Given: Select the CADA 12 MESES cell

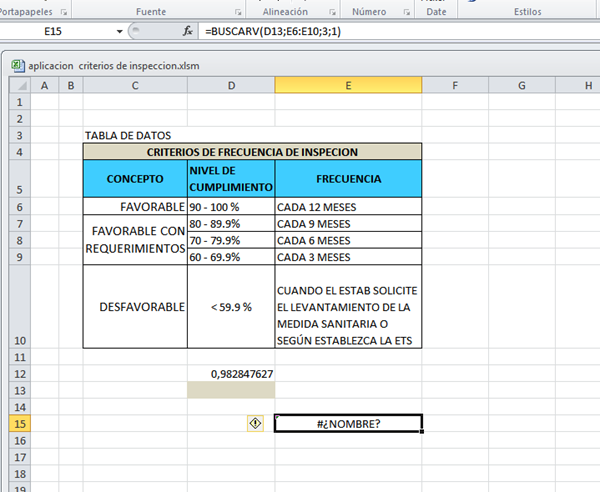Looking at the screenshot, I should [x=348, y=207].
